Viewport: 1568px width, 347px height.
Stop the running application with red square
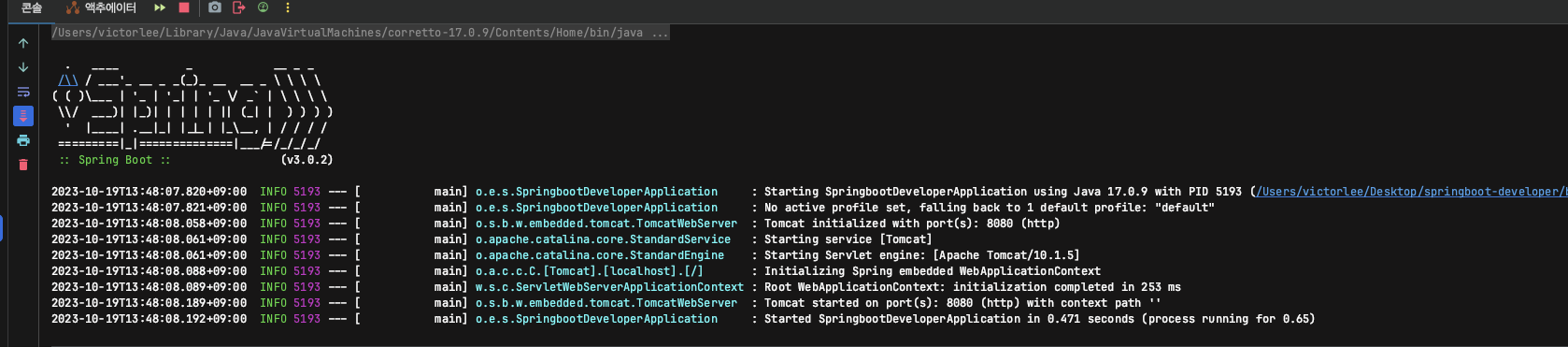tap(184, 7)
